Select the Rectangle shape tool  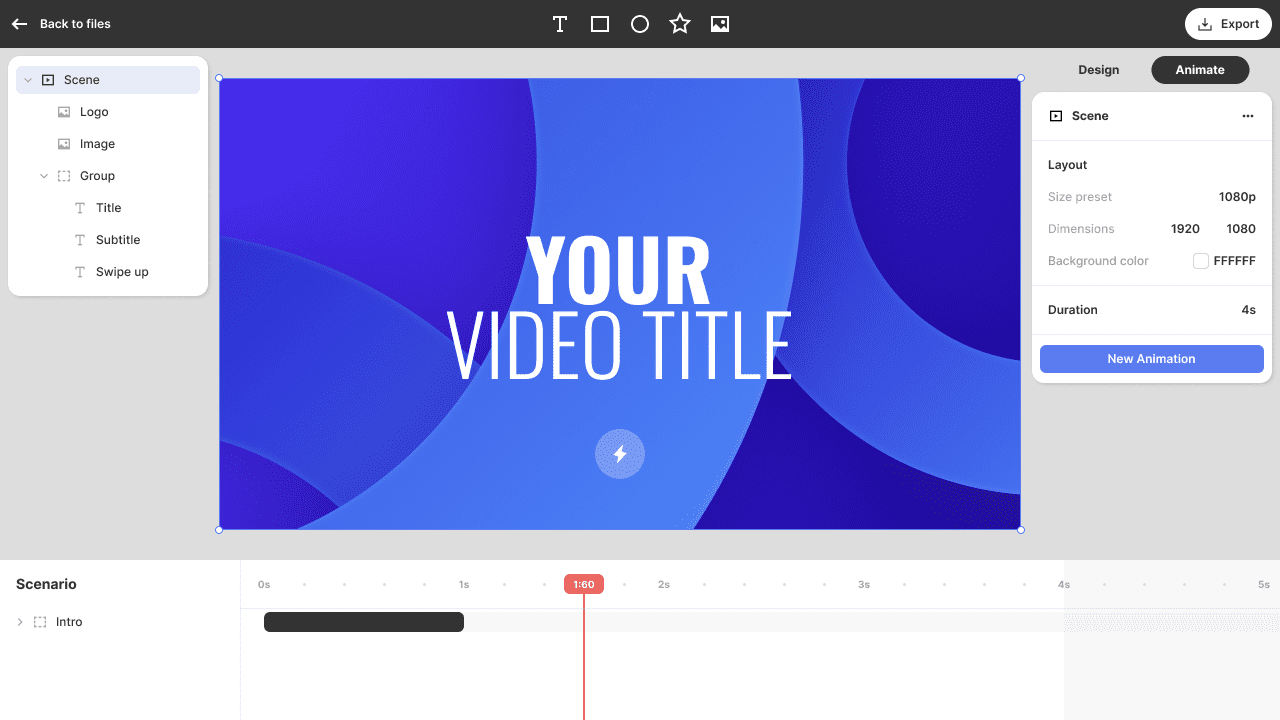click(600, 24)
